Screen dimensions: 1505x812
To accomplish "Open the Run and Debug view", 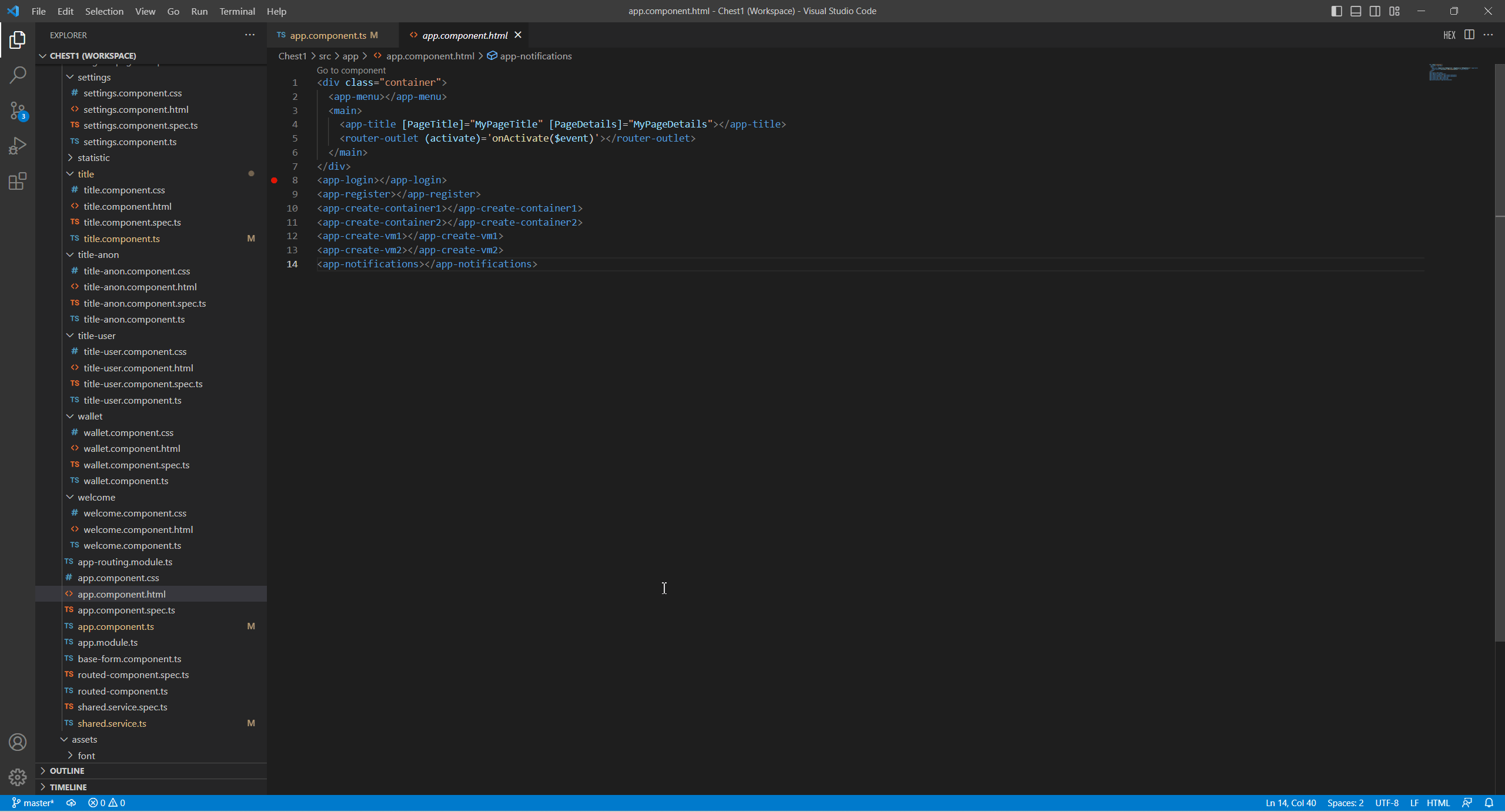I will point(17,145).
